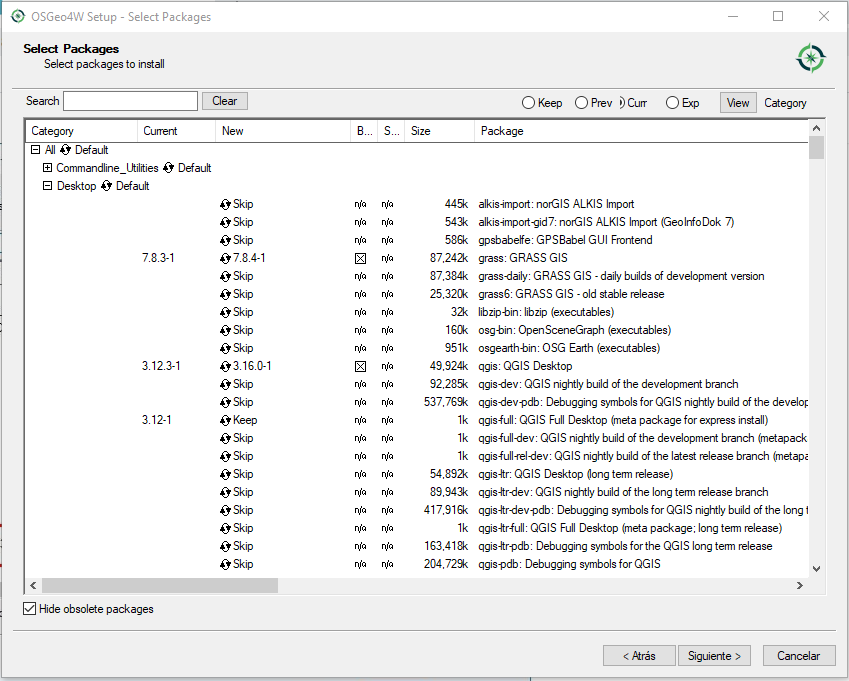
Task: Click vertical scrollbar down arrow
Action: point(817,569)
